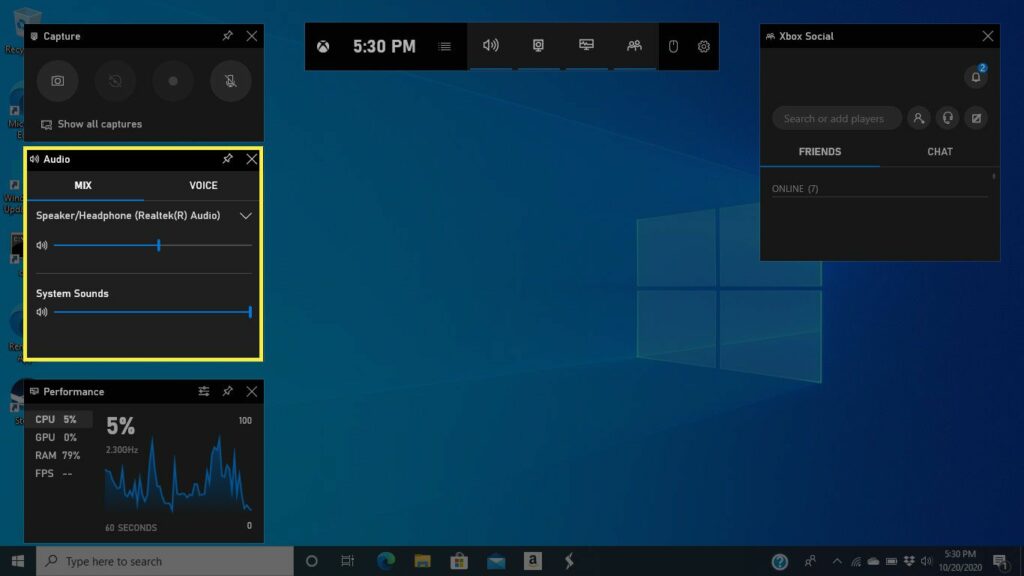This screenshot has height=576, width=1024.
Task: Click the Search or add players field
Action: click(836, 118)
